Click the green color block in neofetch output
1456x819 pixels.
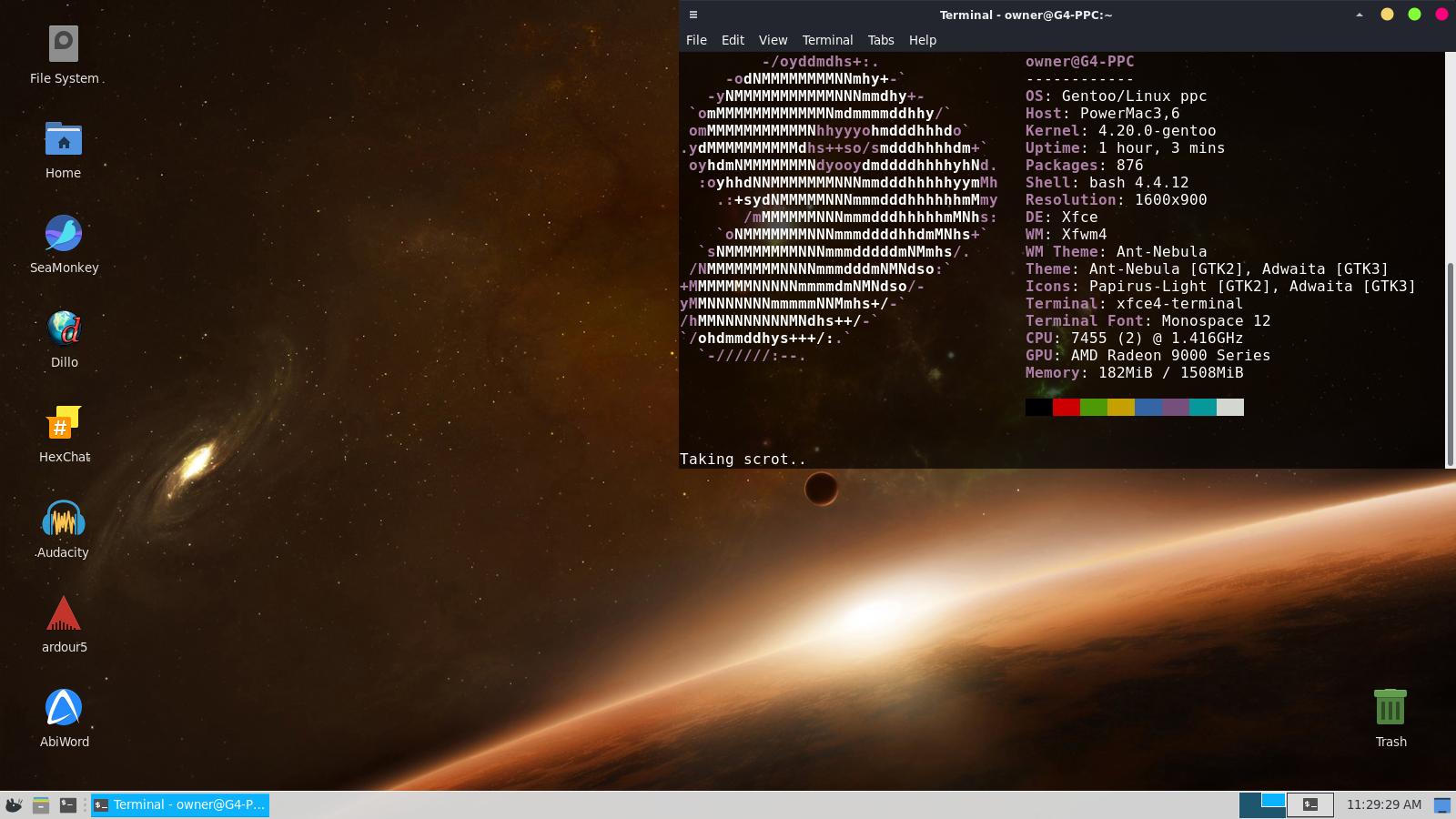click(x=1094, y=407)
